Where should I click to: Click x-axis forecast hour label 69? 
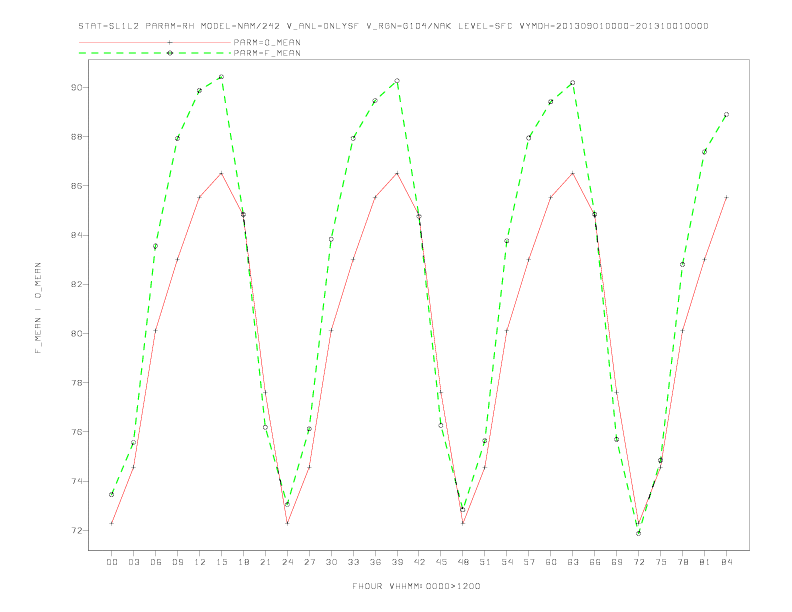(617, 562)
